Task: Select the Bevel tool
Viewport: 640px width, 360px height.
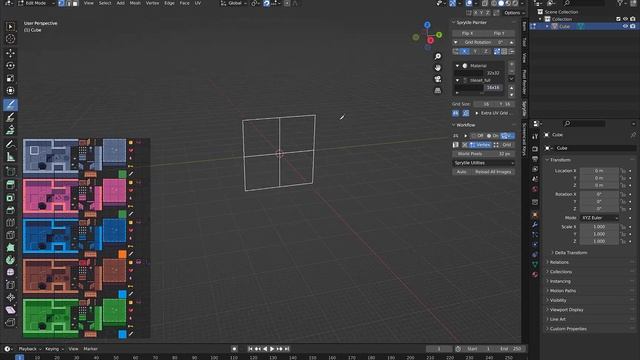Action: [x=10, y=210]
